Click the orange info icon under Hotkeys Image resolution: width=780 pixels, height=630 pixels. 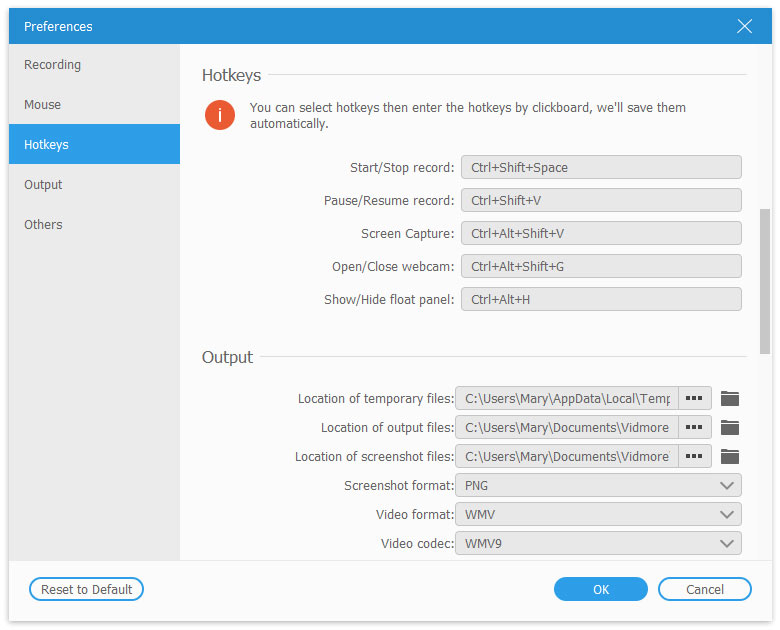pos(219,115)
